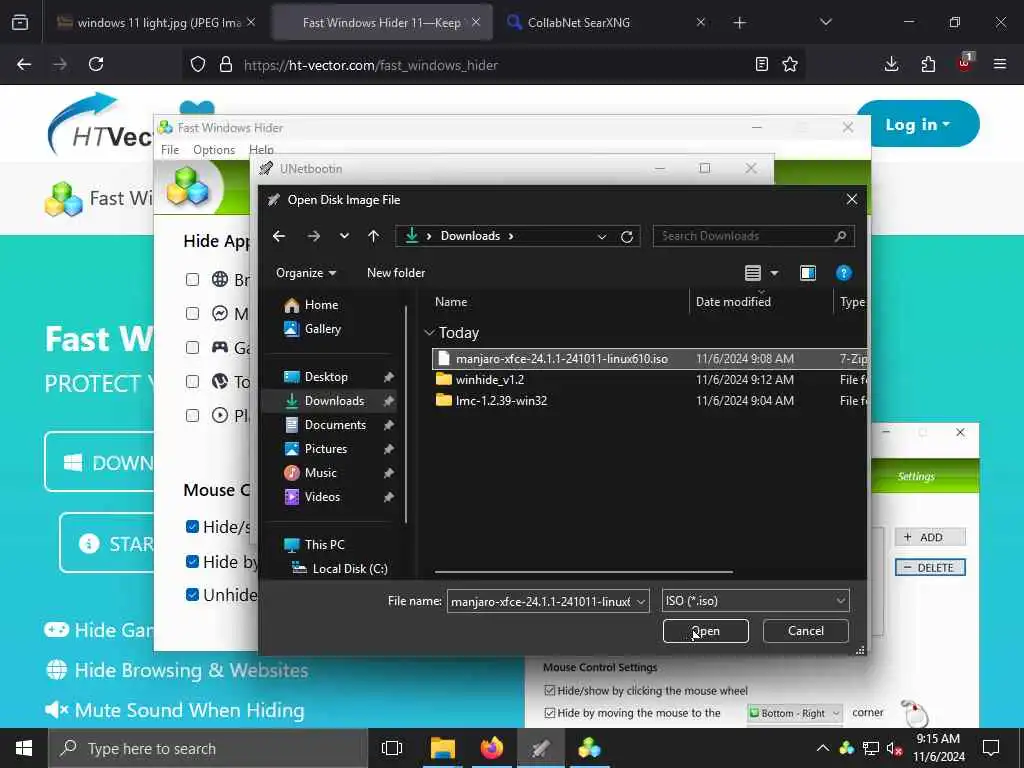The height and width of the screenshot is (768, 1024).
Task: Open Help menu in Fast Windows Hider
Action: 261,150
